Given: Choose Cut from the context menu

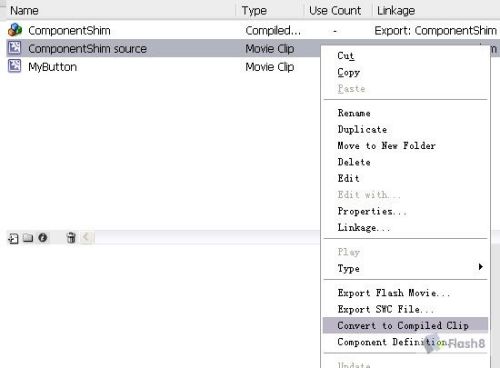Looking at the screenshot, I should (346, 56).
